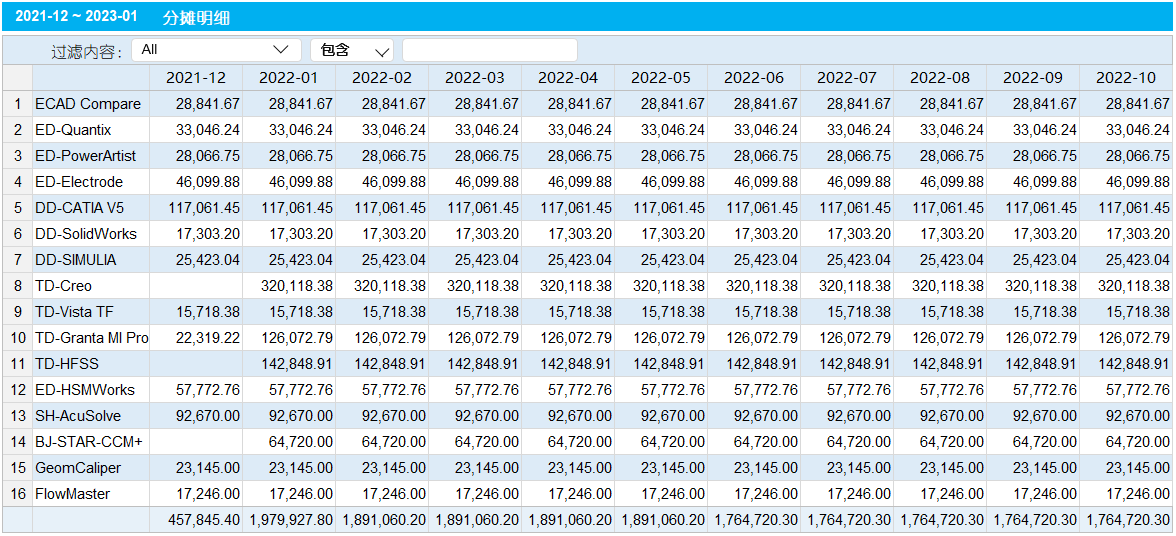This screenshot has width=1176, height=536.
Task: Click GeomCaliper 2022-07 value 23,145.00
Action: click(859, 468)
